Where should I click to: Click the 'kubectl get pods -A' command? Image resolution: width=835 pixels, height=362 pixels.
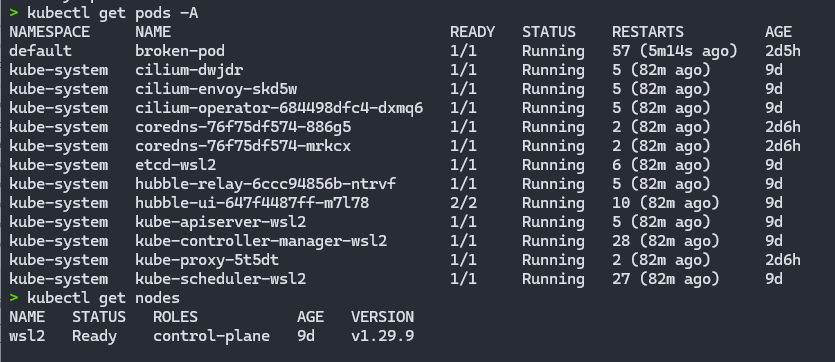tap(112, 13)
